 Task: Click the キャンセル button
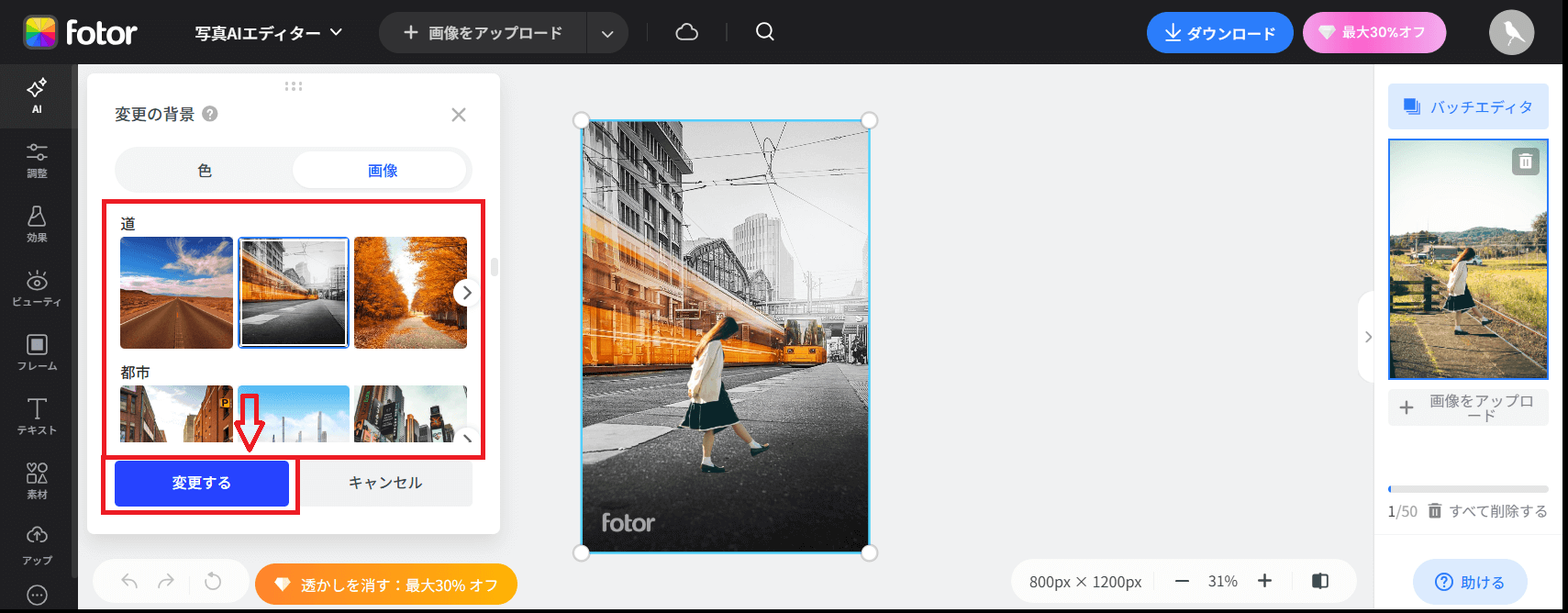385,483
